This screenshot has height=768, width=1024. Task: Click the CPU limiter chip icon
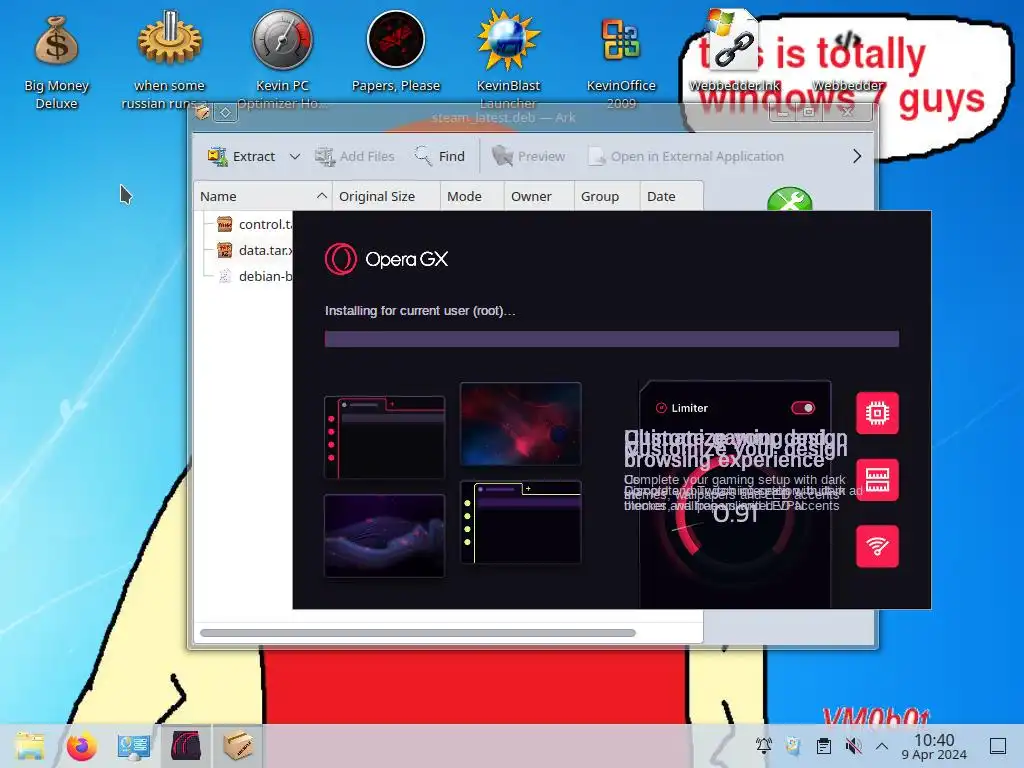(x=877, y=413)
